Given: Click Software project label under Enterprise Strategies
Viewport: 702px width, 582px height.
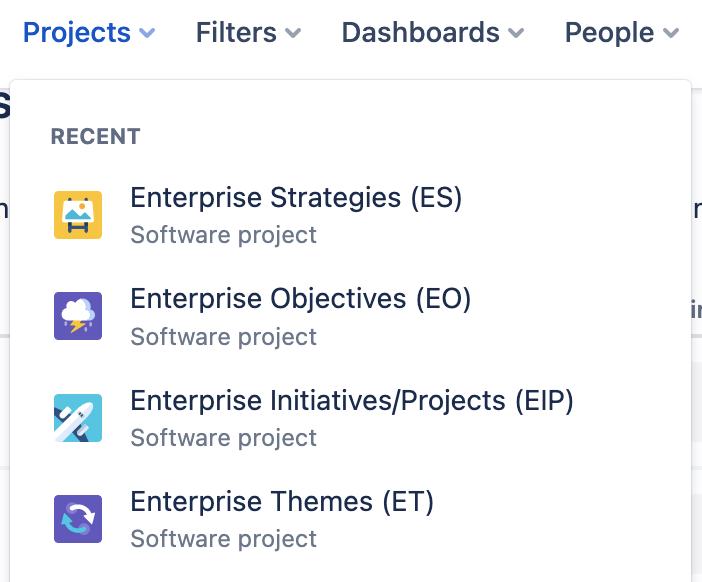Looking at the screenshot, I should [x=223, y=235].
